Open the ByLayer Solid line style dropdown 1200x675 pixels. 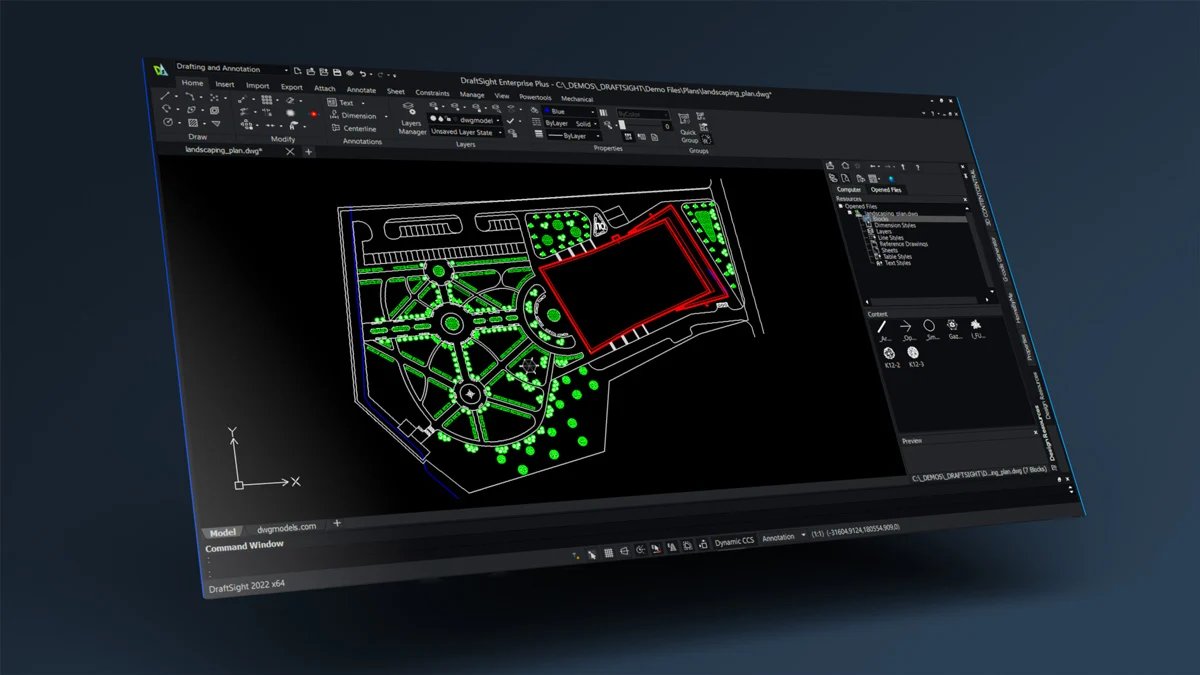(x=569, y=124)
